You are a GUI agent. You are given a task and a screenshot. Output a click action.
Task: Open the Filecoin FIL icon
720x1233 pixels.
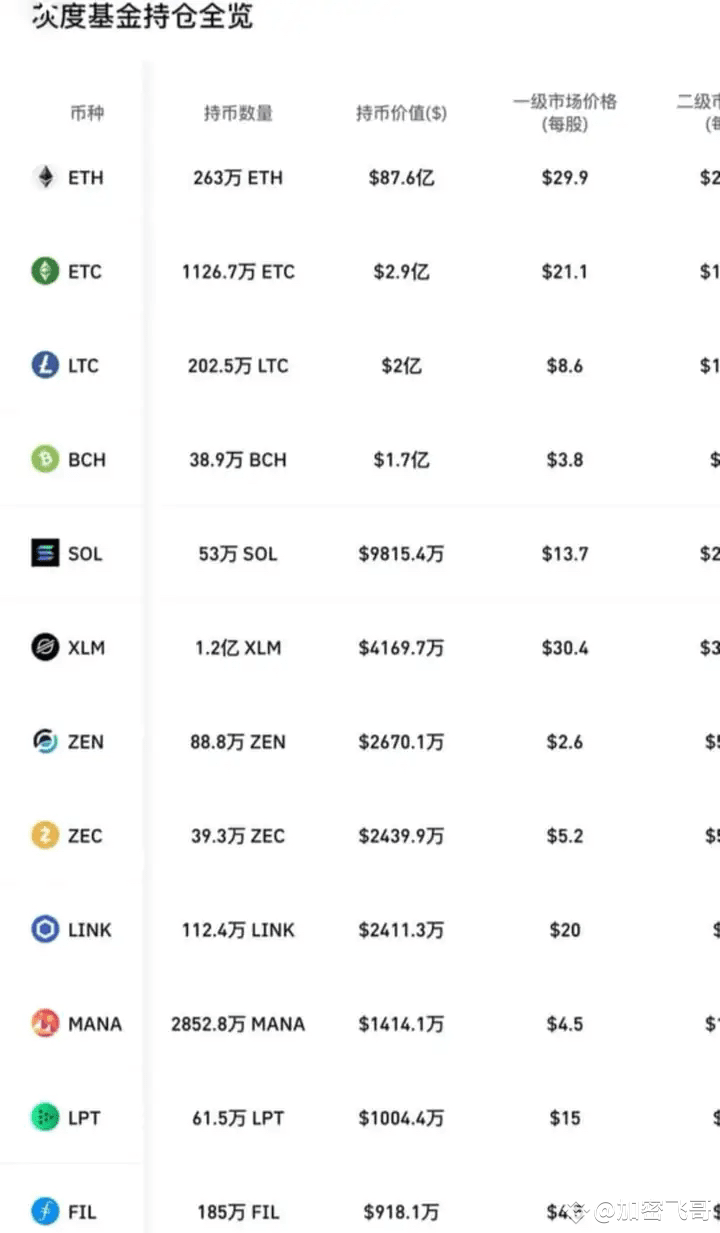click(45, 1211)
